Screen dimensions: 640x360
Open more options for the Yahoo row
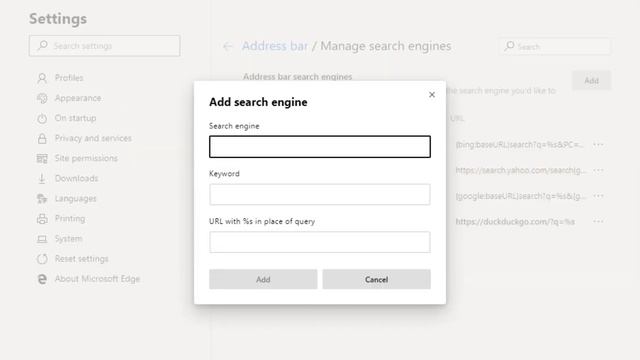click(598, 170)
